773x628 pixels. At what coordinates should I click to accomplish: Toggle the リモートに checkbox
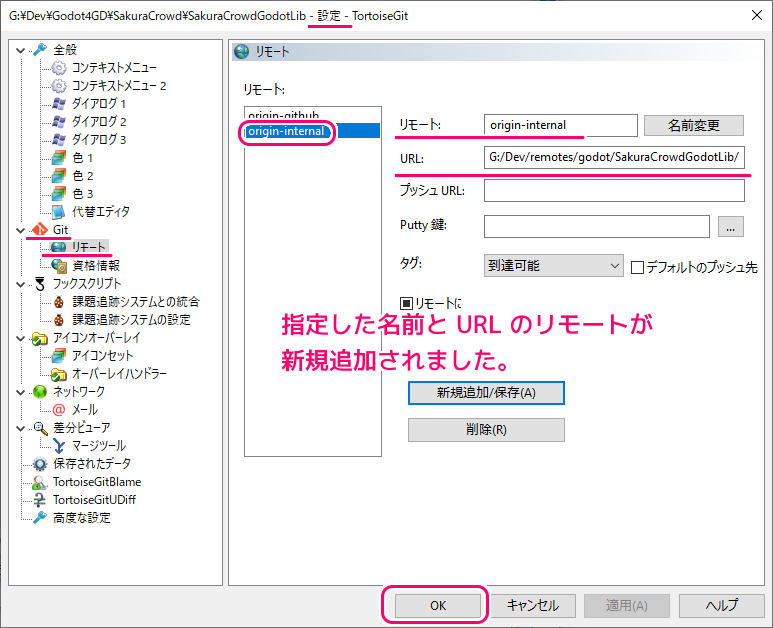[406, 302]
